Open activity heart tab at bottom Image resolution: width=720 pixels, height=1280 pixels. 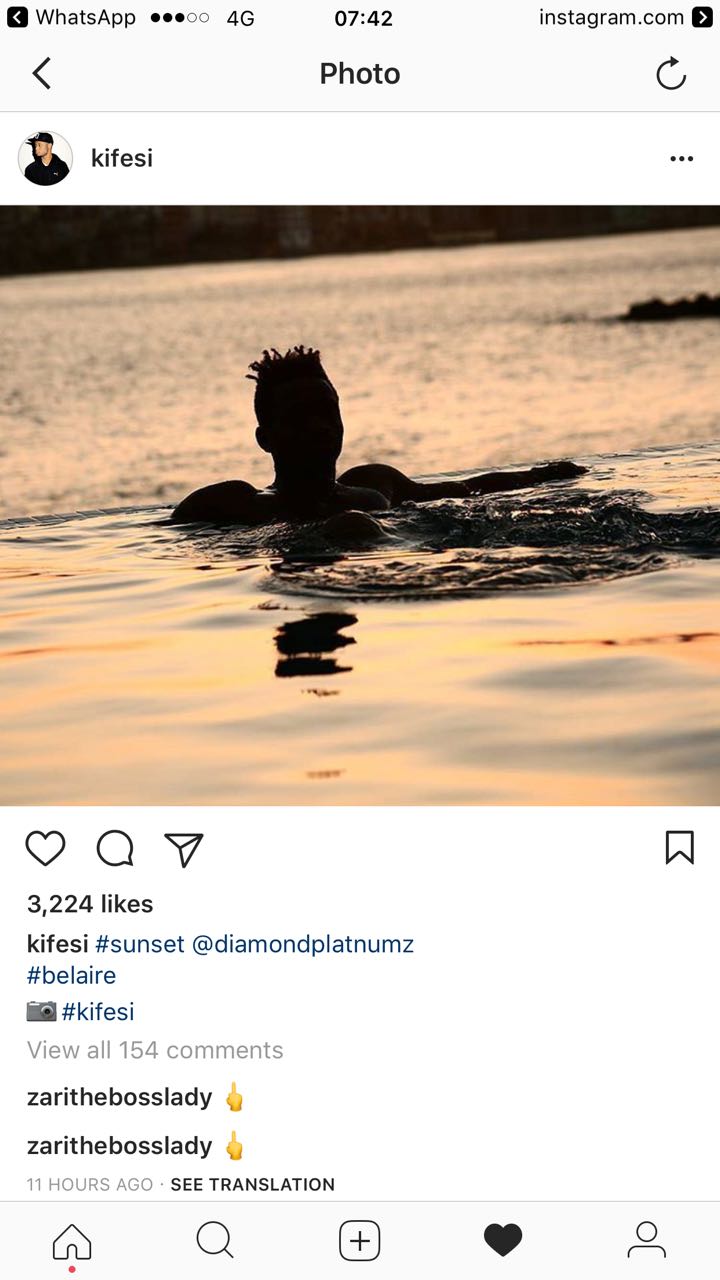pos(503,1241)
